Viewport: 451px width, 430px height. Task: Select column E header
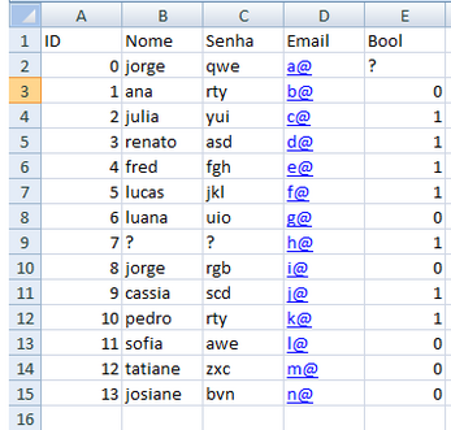[x=405, y=15]
